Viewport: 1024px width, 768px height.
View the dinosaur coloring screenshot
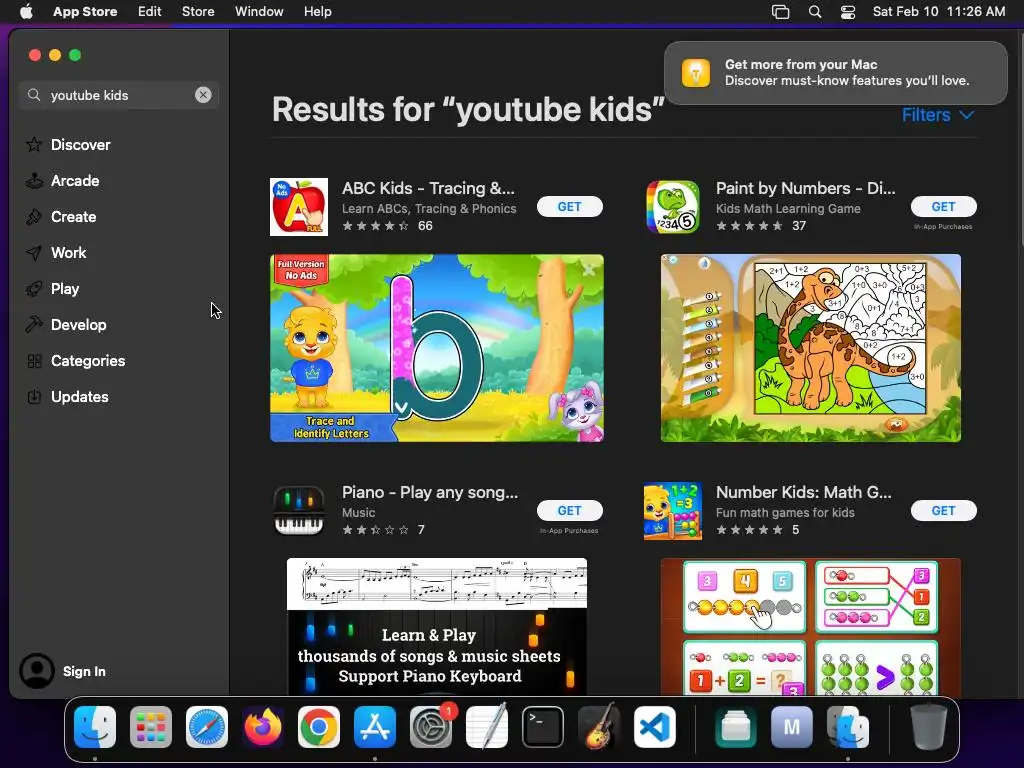810,348
